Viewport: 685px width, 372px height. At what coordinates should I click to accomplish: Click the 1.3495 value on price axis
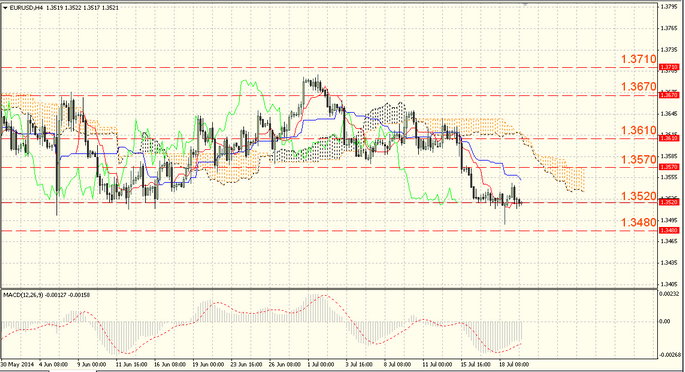(669, 220)
